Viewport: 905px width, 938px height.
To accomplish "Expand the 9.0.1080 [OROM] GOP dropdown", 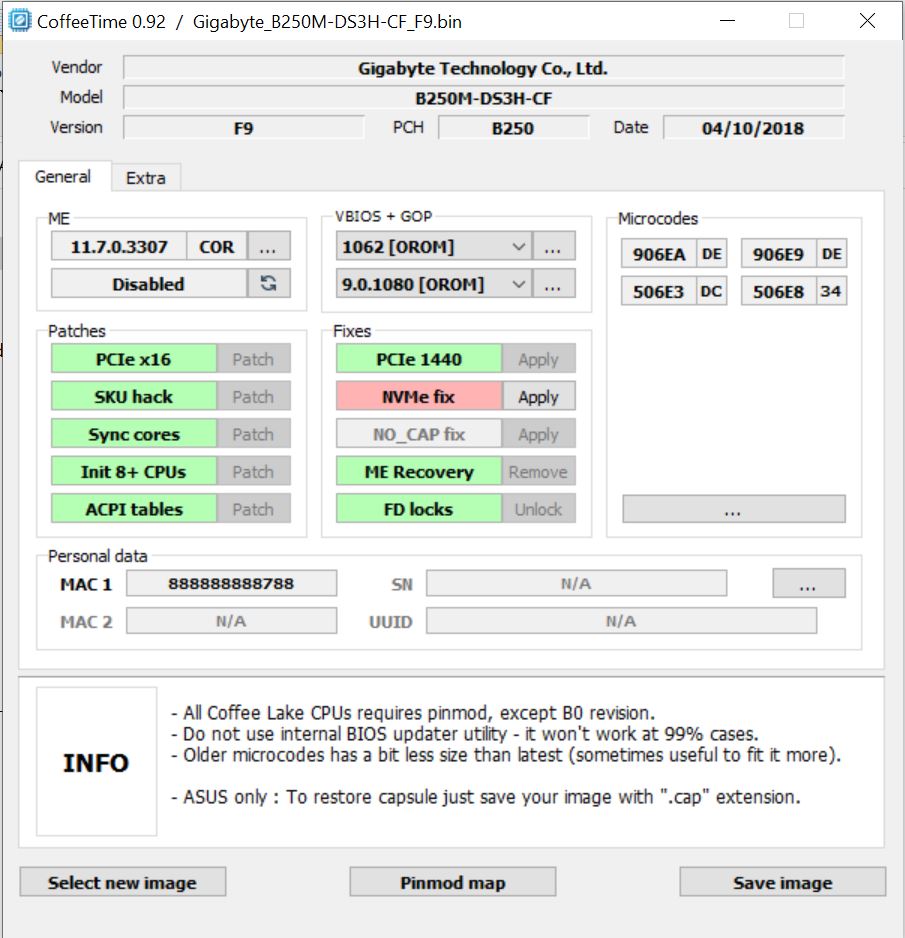I will (x=433, y=284).
